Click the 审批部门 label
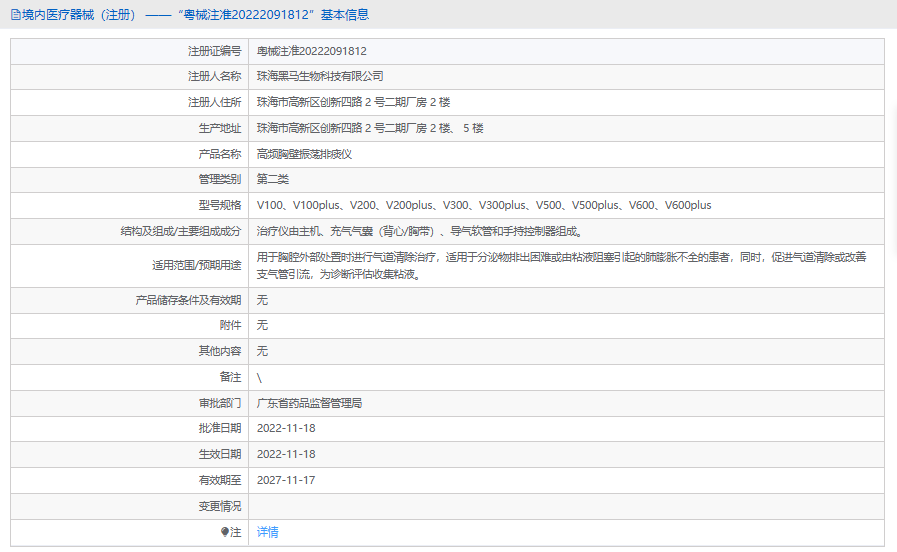897x552 pixels. (220, 403)
